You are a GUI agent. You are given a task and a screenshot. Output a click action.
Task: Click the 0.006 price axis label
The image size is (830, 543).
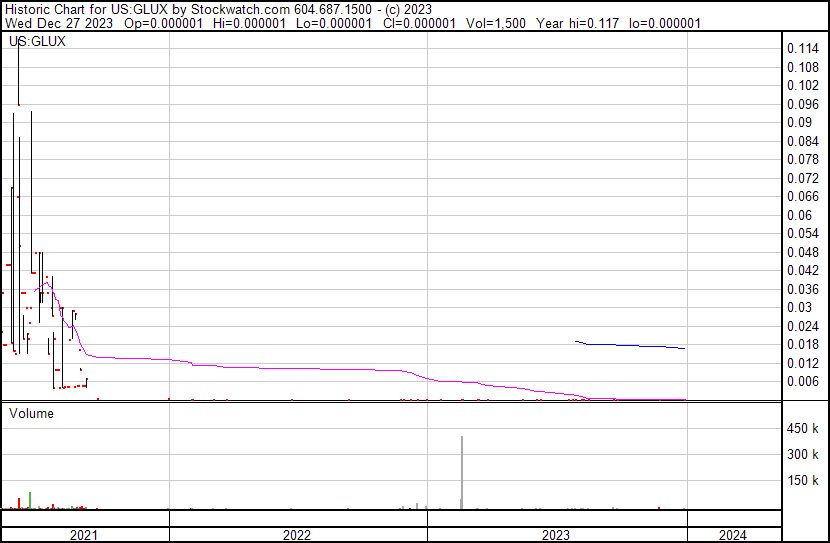click(802, 381)
